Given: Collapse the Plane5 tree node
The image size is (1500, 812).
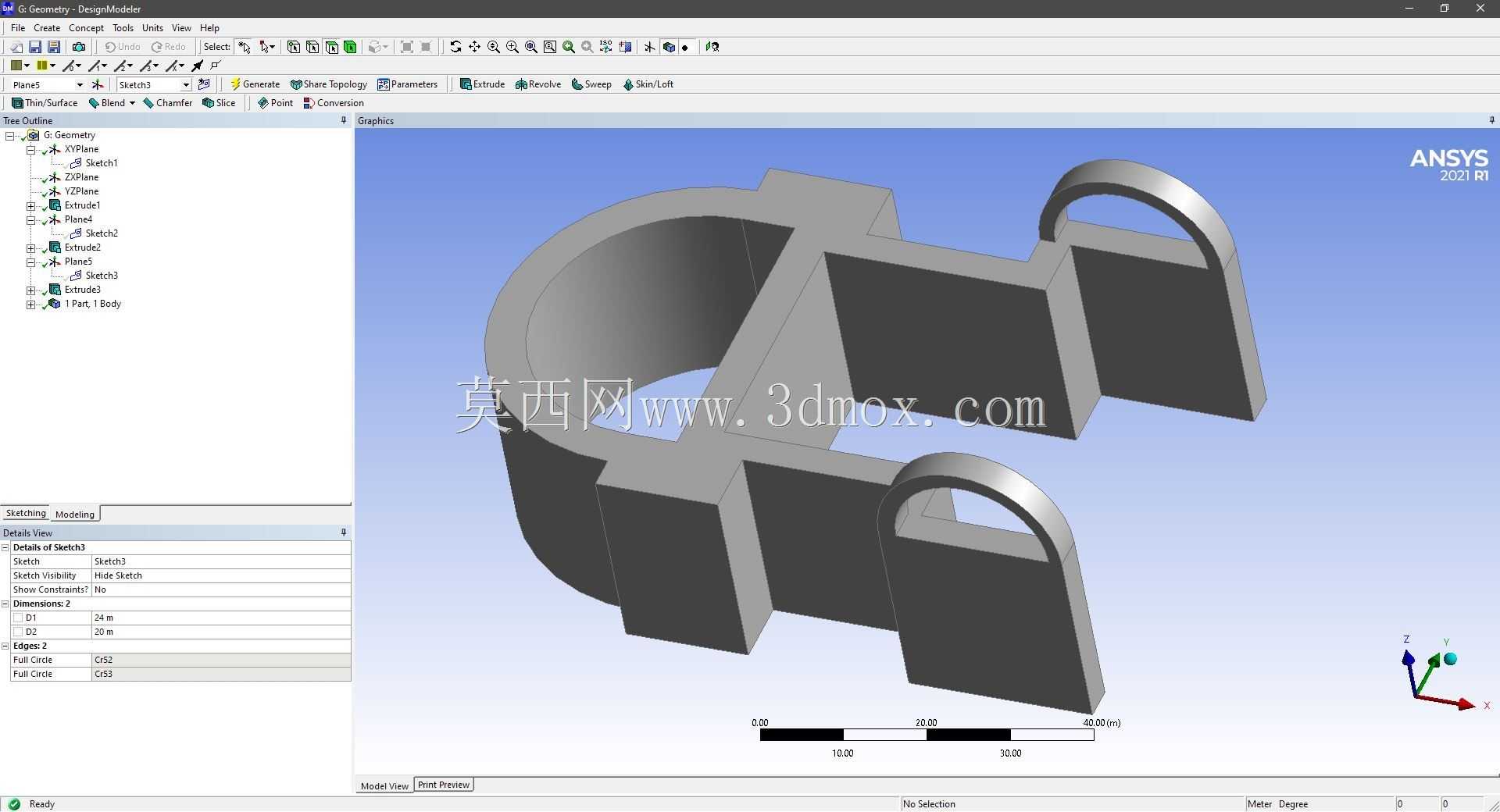Looking at the screenshot, I should coord(30,262).
